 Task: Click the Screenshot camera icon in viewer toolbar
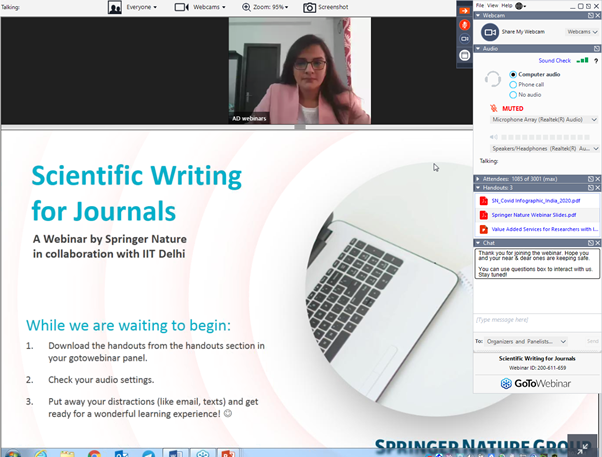309,7
